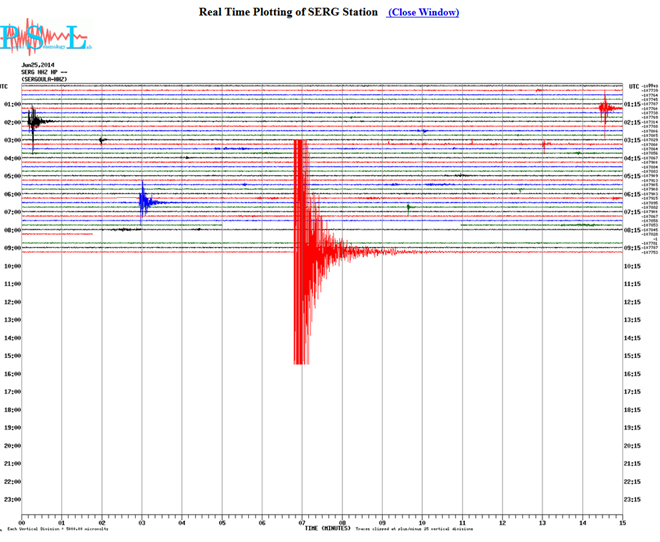The image size is (660, 542).
Task: Click the 12:00 hour label on left axis
Action: pyautogui.click(x=13, y=302)
